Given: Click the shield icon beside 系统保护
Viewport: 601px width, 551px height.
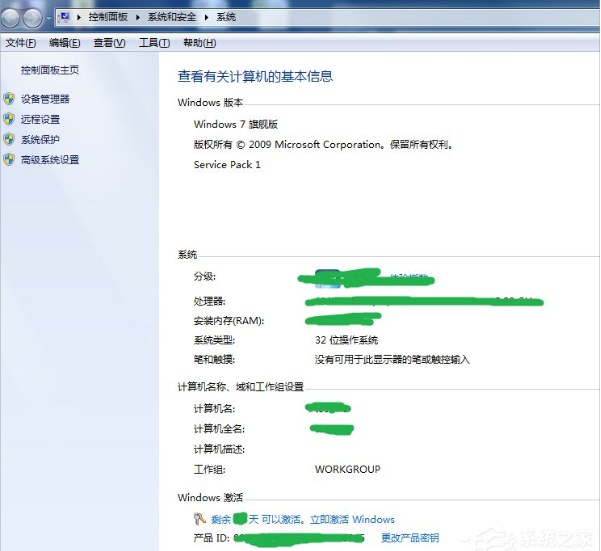Looking at the screenshot, I should pyautogui.click(x=9, y=139).
